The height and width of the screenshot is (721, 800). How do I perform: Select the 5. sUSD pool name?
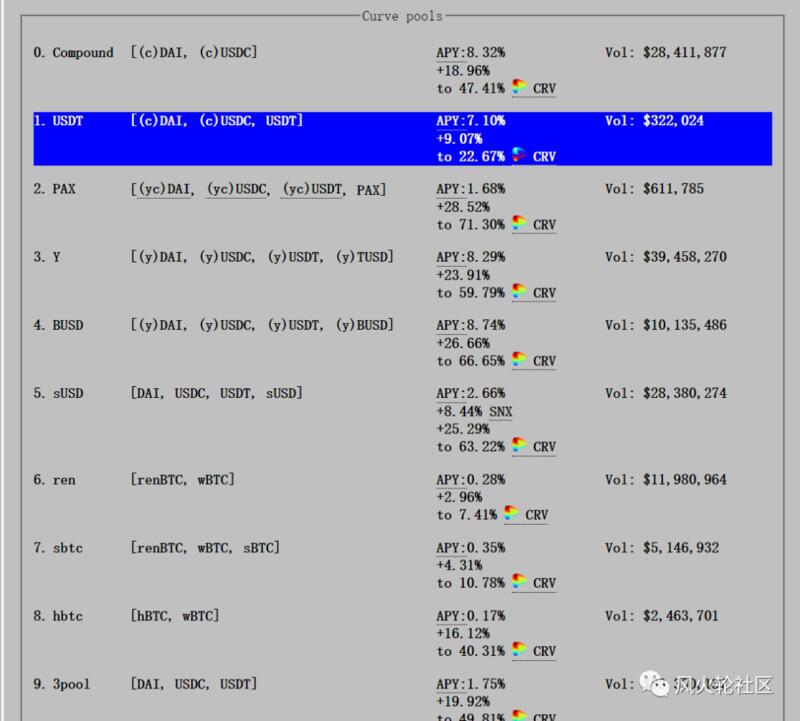(58, 394)
